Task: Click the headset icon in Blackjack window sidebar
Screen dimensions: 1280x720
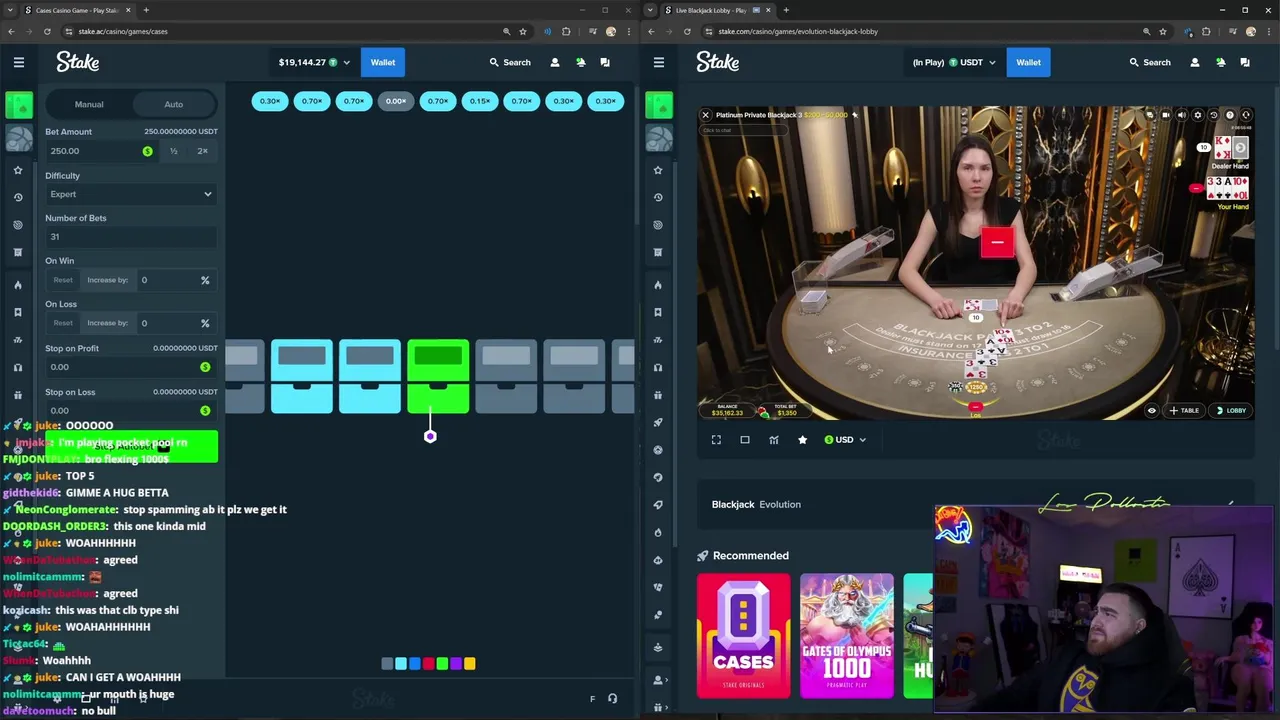Action: (x=658, y=367)
